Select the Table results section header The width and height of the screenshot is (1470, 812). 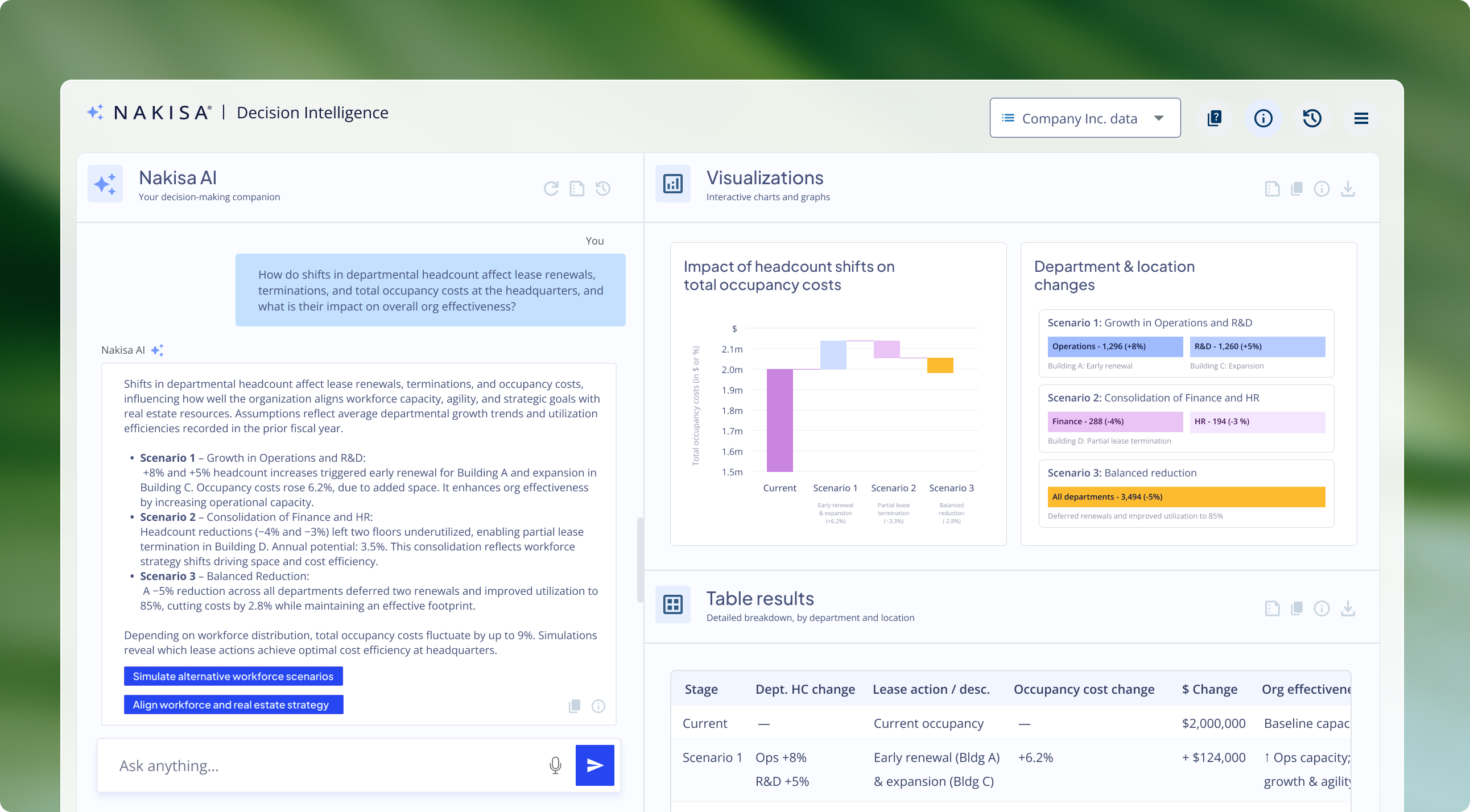pyautogui.click(x=760, y=598)
